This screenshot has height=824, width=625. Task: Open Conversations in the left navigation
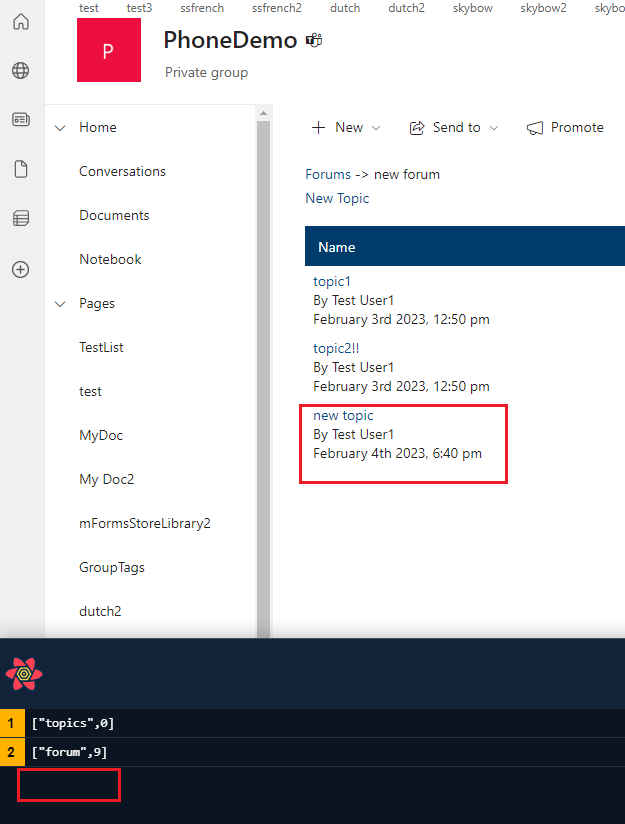pos(122,172)
